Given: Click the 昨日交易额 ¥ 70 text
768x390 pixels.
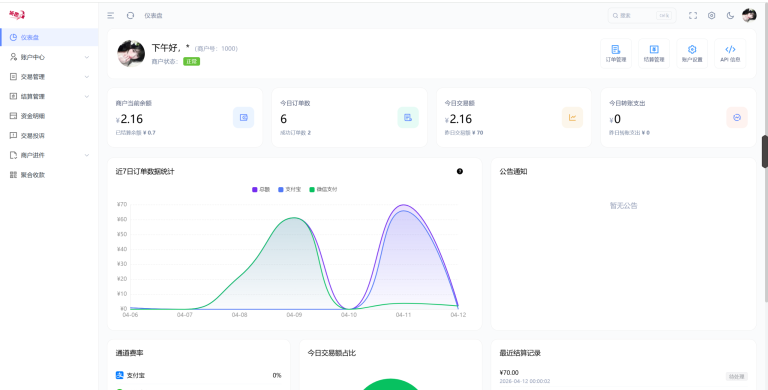Looking at the screenshot, I should point(464,133).
